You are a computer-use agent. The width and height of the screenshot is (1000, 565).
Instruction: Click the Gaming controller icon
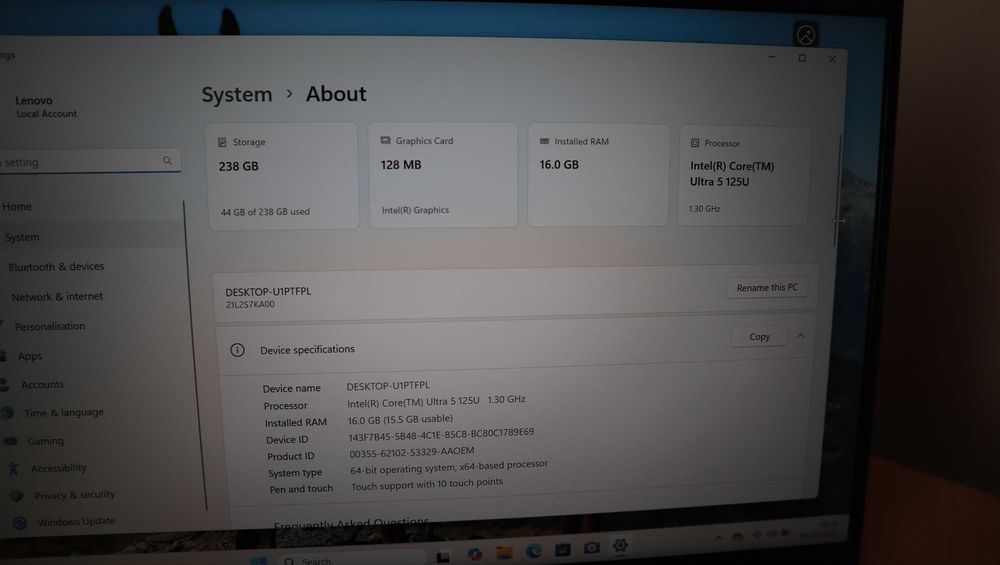[10, 441]
